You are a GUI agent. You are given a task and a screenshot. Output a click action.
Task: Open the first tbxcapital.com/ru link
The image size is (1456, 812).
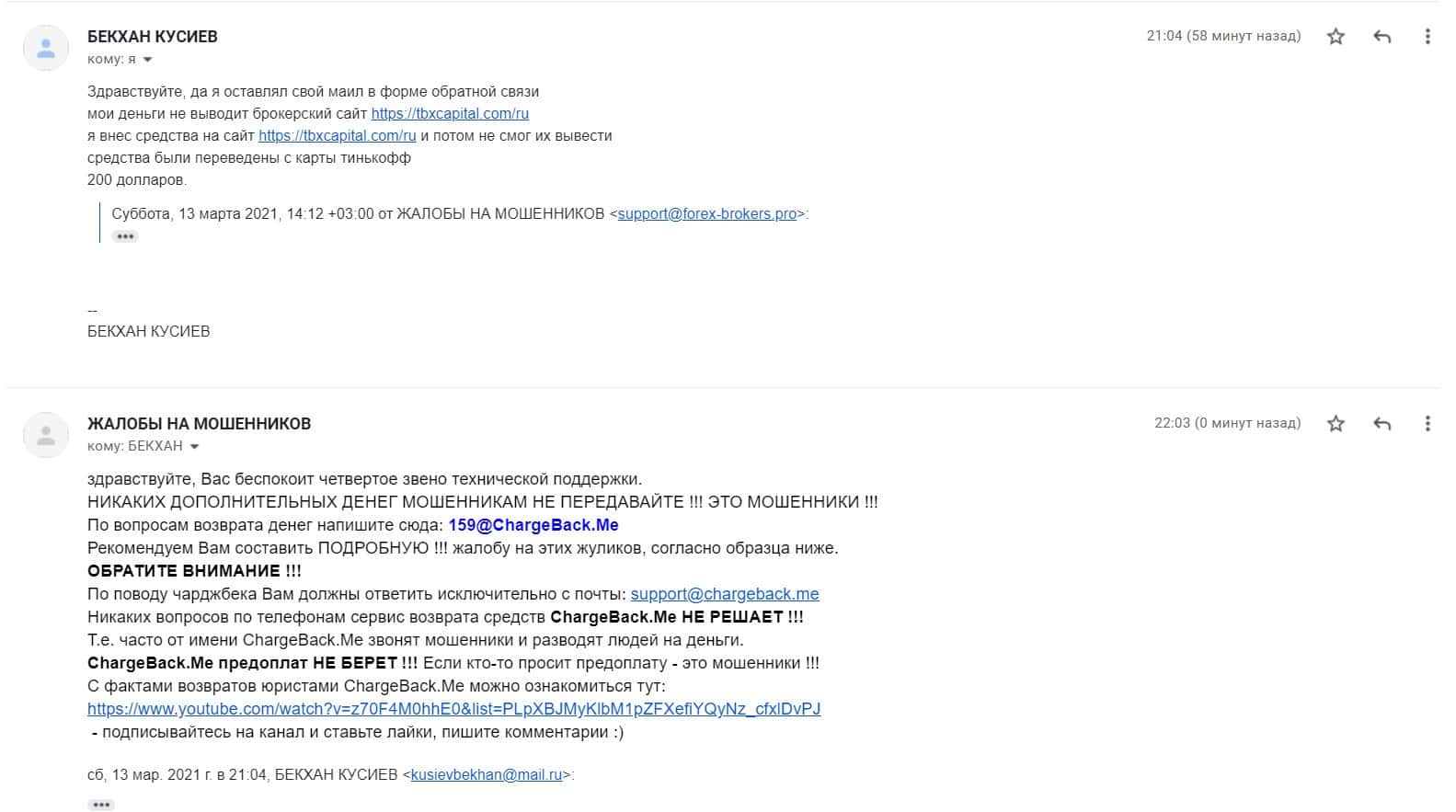click(x=450, y=114)
